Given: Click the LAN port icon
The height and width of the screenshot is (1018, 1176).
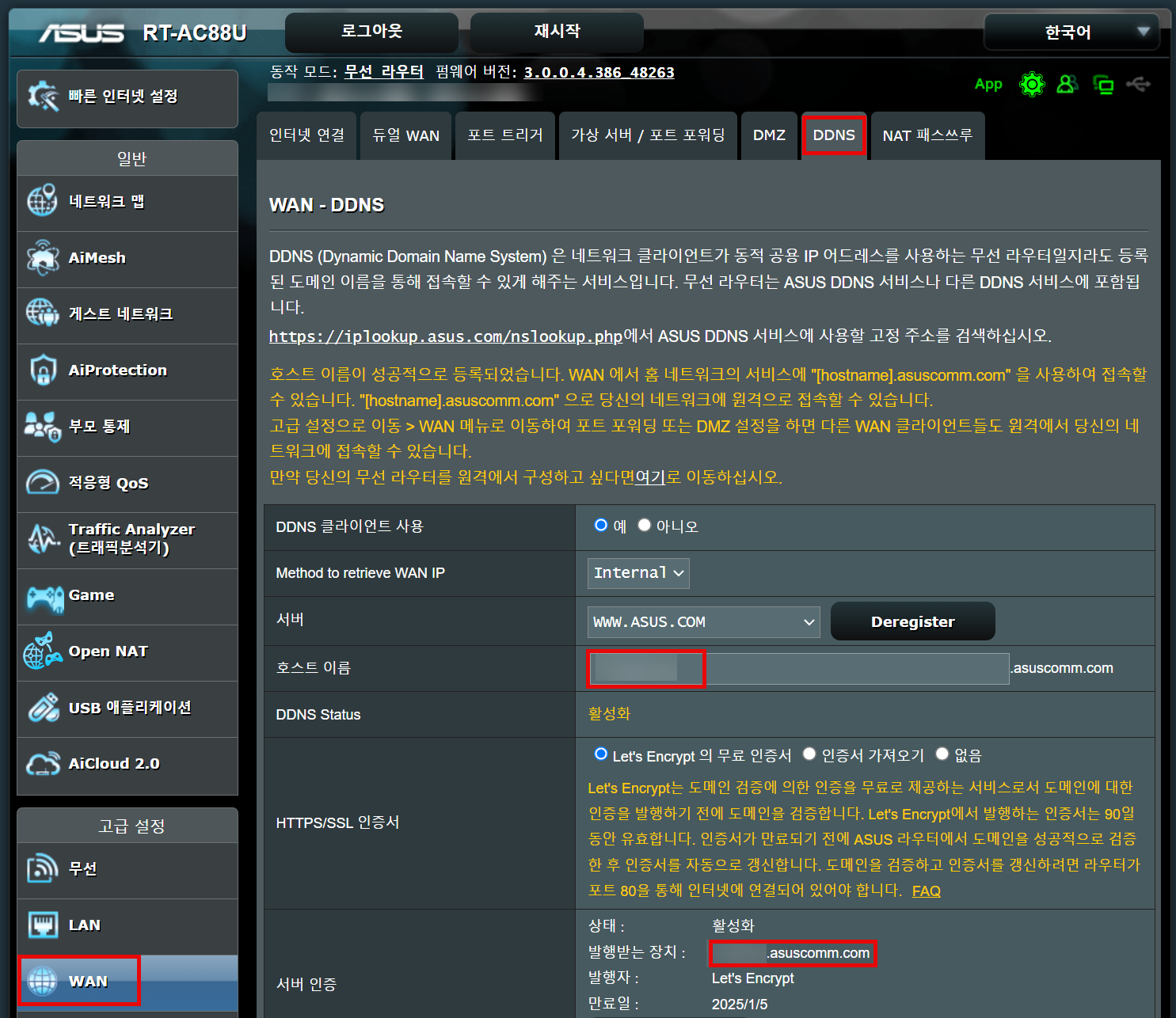Looking at the screenshot, I should point(42,925).
